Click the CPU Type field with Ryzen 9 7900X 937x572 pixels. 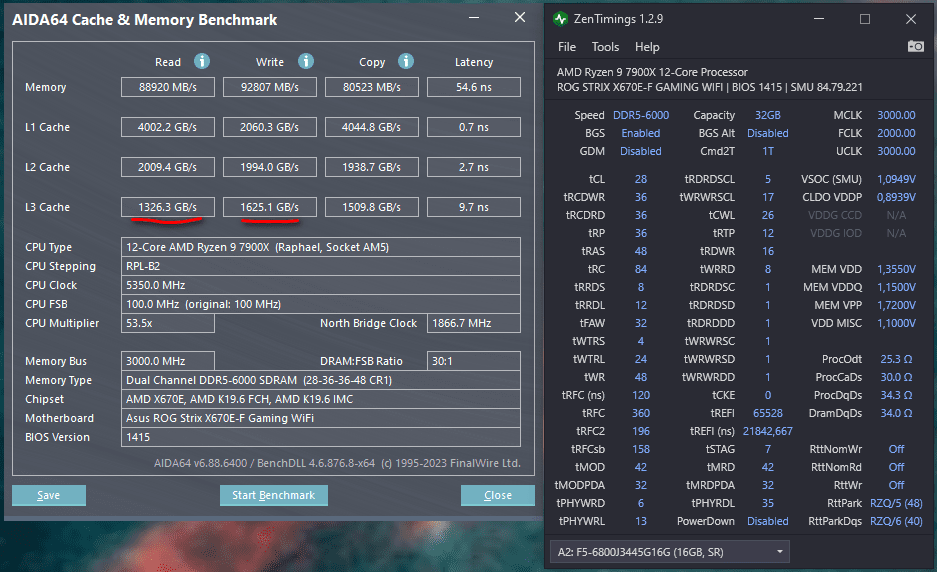(x=321, y=247)
